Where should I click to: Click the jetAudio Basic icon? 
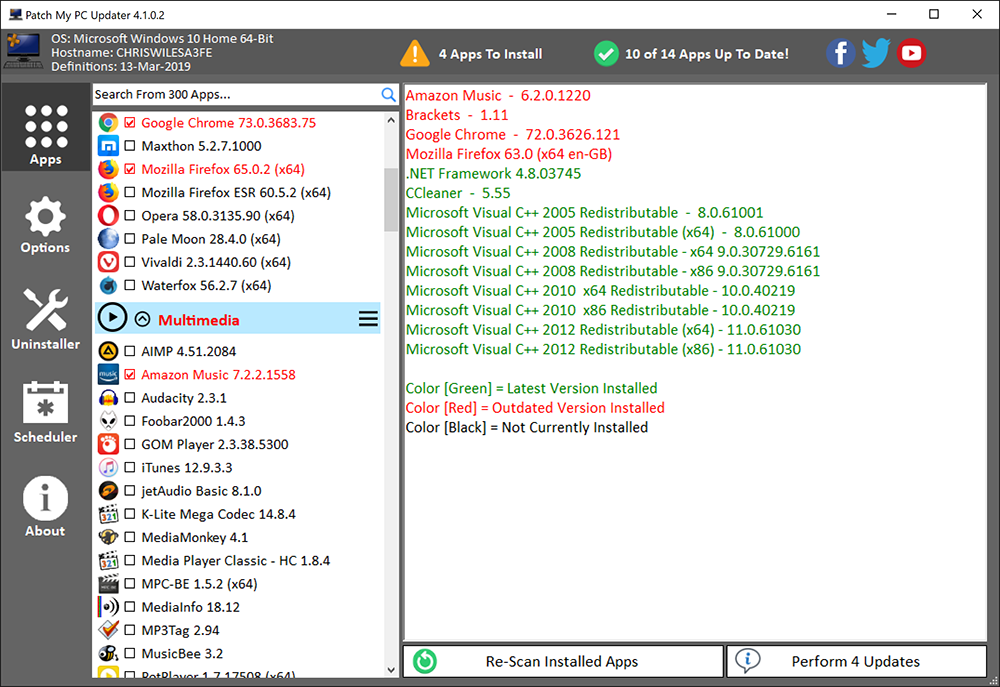[108, 491]
